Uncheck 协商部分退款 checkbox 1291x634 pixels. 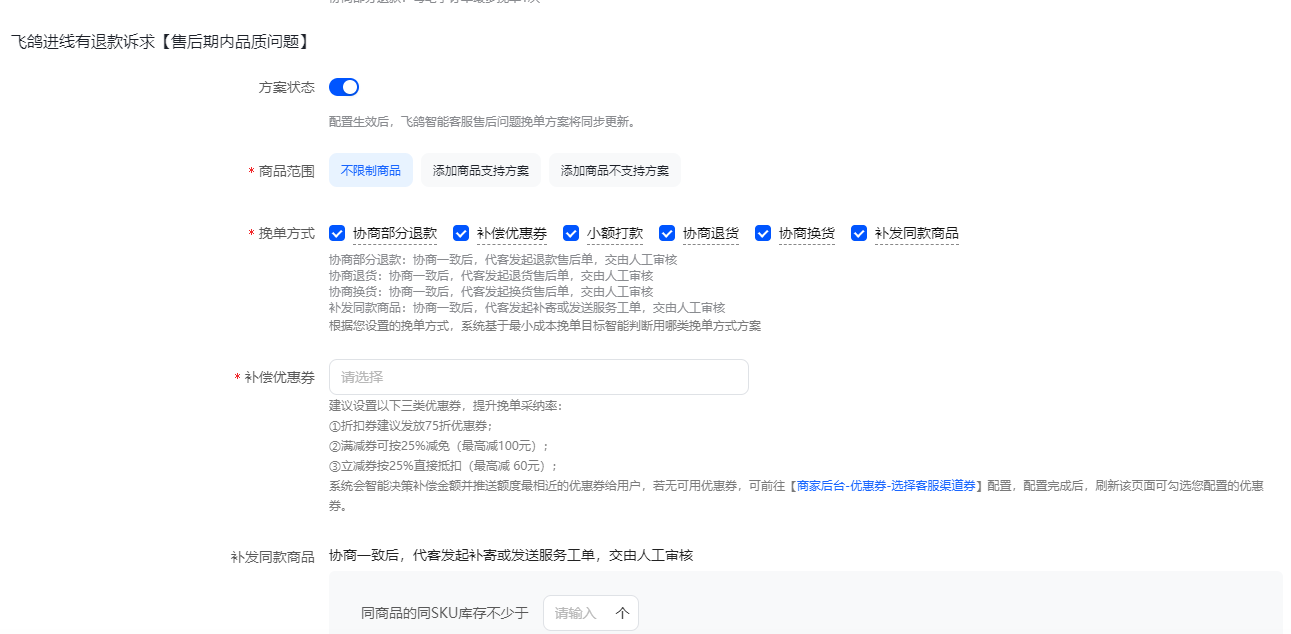tap(337, 233)
